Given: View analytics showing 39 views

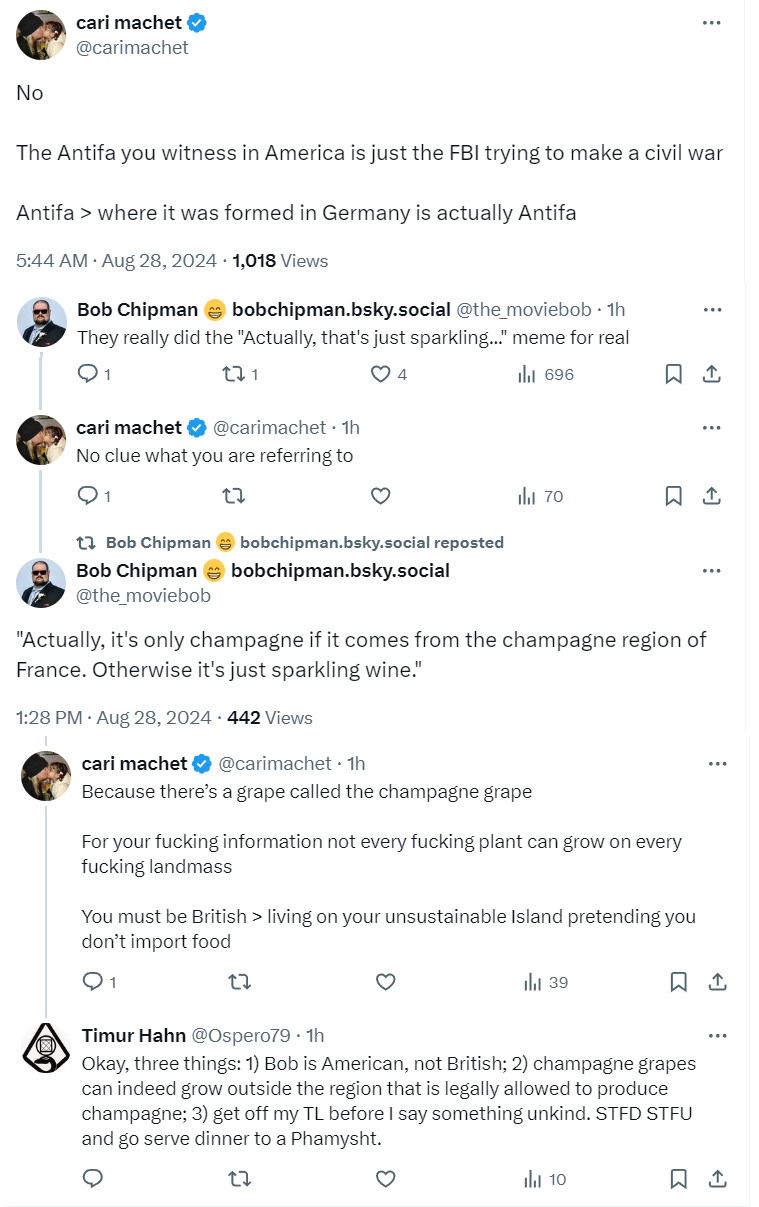Looking at the screenshot, I should [x=545, y=982].
